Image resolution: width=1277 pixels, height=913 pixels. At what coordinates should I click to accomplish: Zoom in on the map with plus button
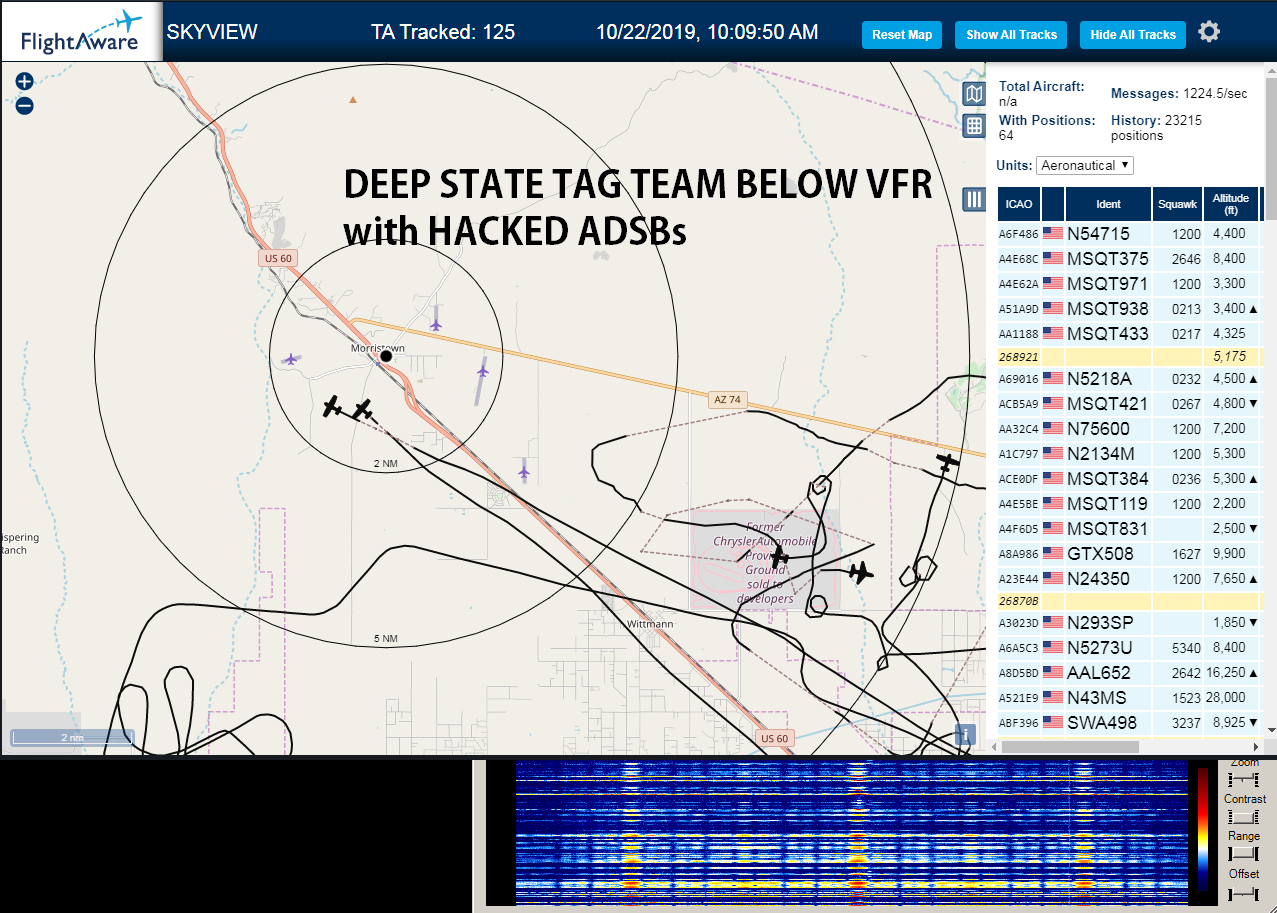click(25, 82)
